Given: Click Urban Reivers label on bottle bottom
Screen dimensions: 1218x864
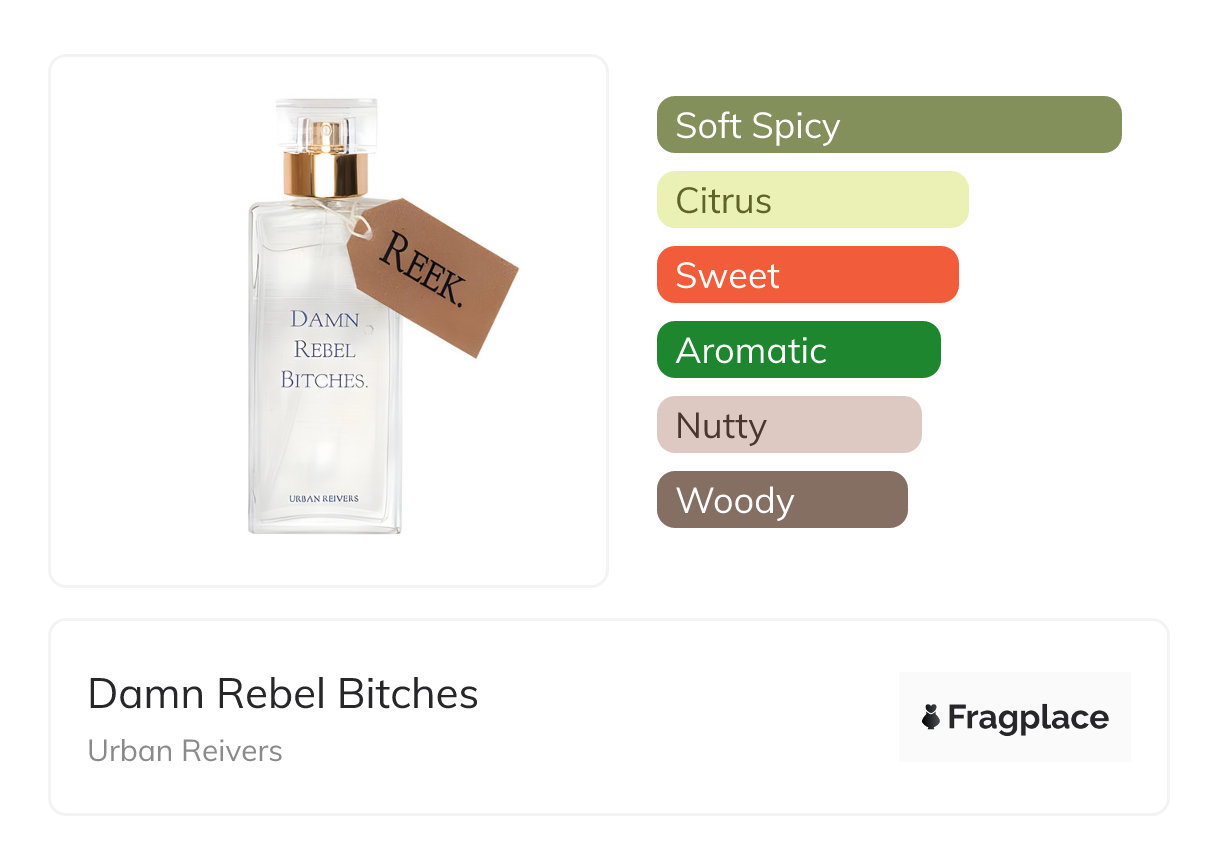Looking at the screenshot, I should click(324, 498).
